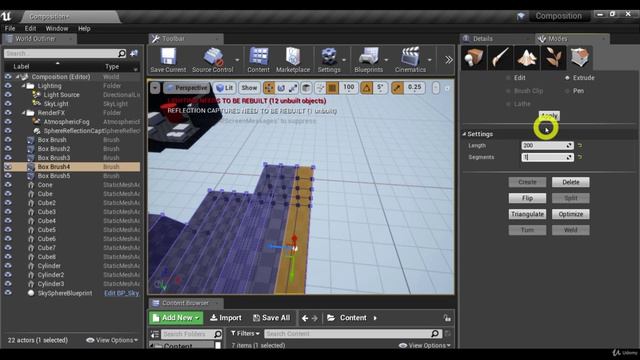Click the translate gizmo viewport icon
This screenshot has height=360, width=640.
click(269, 88)
